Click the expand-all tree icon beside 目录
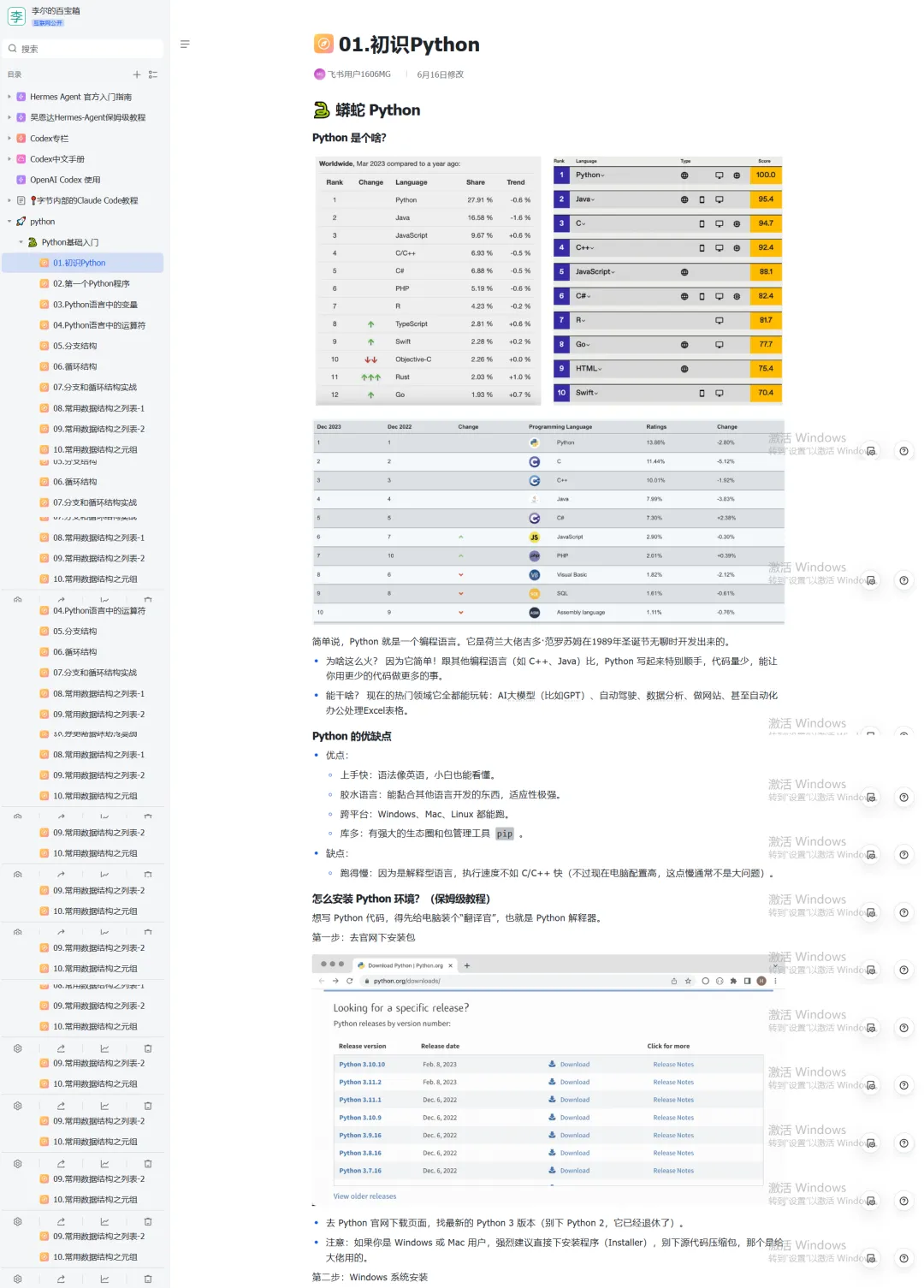The image size is (924, 1288). click(153, 74)
